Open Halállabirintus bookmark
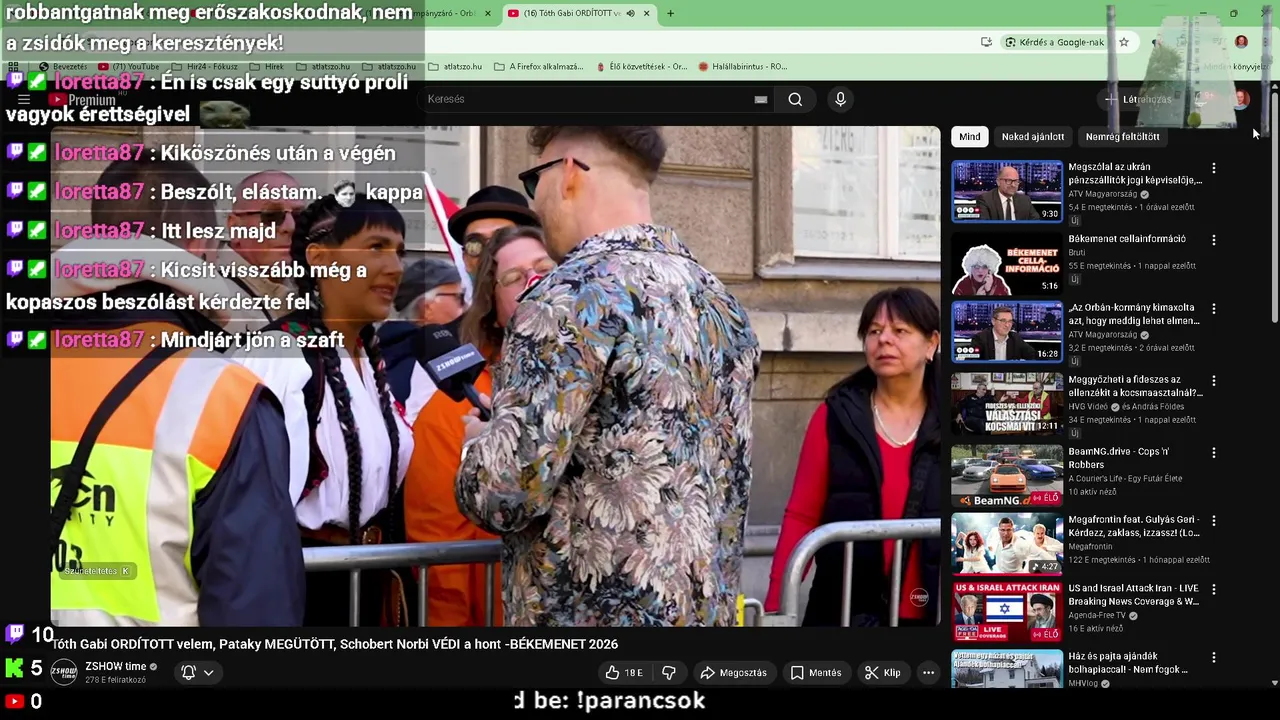This screenshot has width=1280, height=720. point(743,66)
